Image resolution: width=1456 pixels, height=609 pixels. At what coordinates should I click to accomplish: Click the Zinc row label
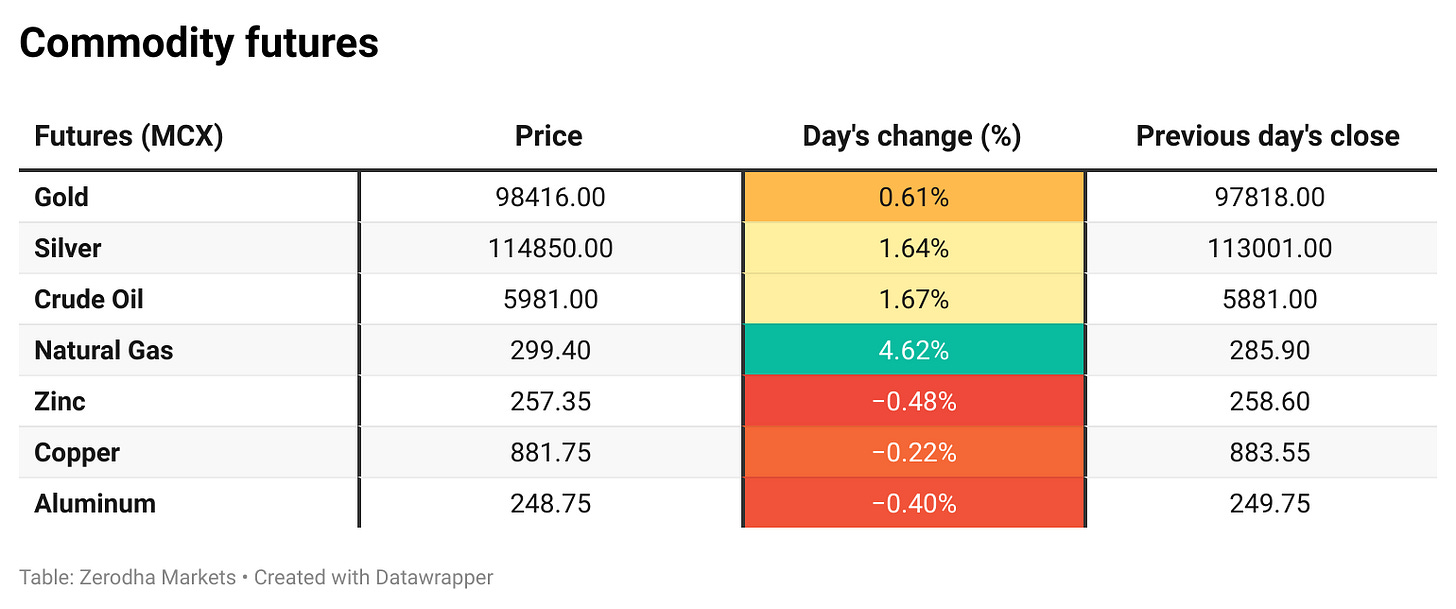click(60, 401)
